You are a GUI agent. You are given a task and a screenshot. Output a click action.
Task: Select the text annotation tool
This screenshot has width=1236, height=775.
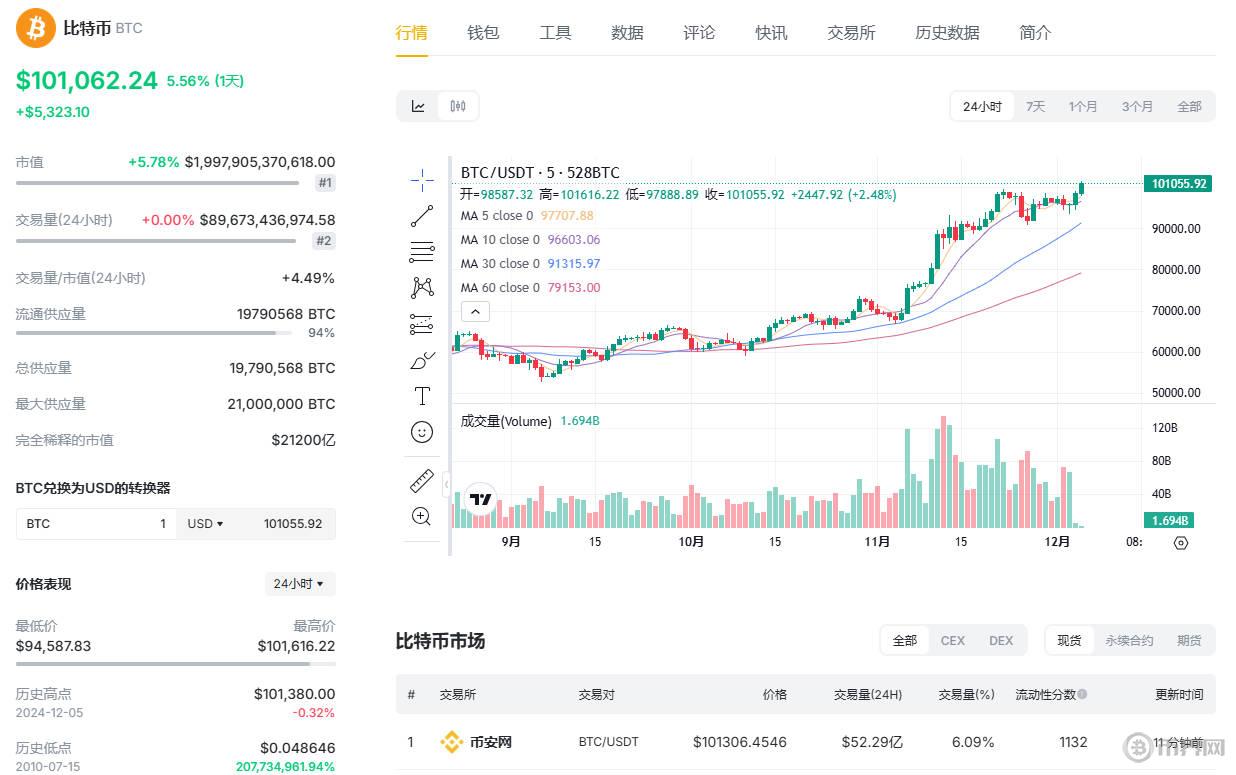422,396
